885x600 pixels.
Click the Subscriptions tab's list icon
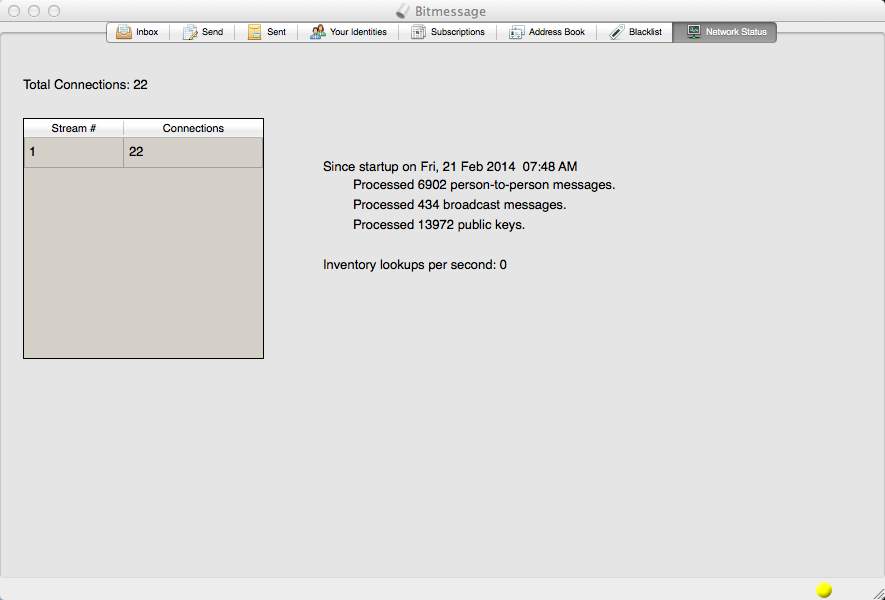coord(418,32)
